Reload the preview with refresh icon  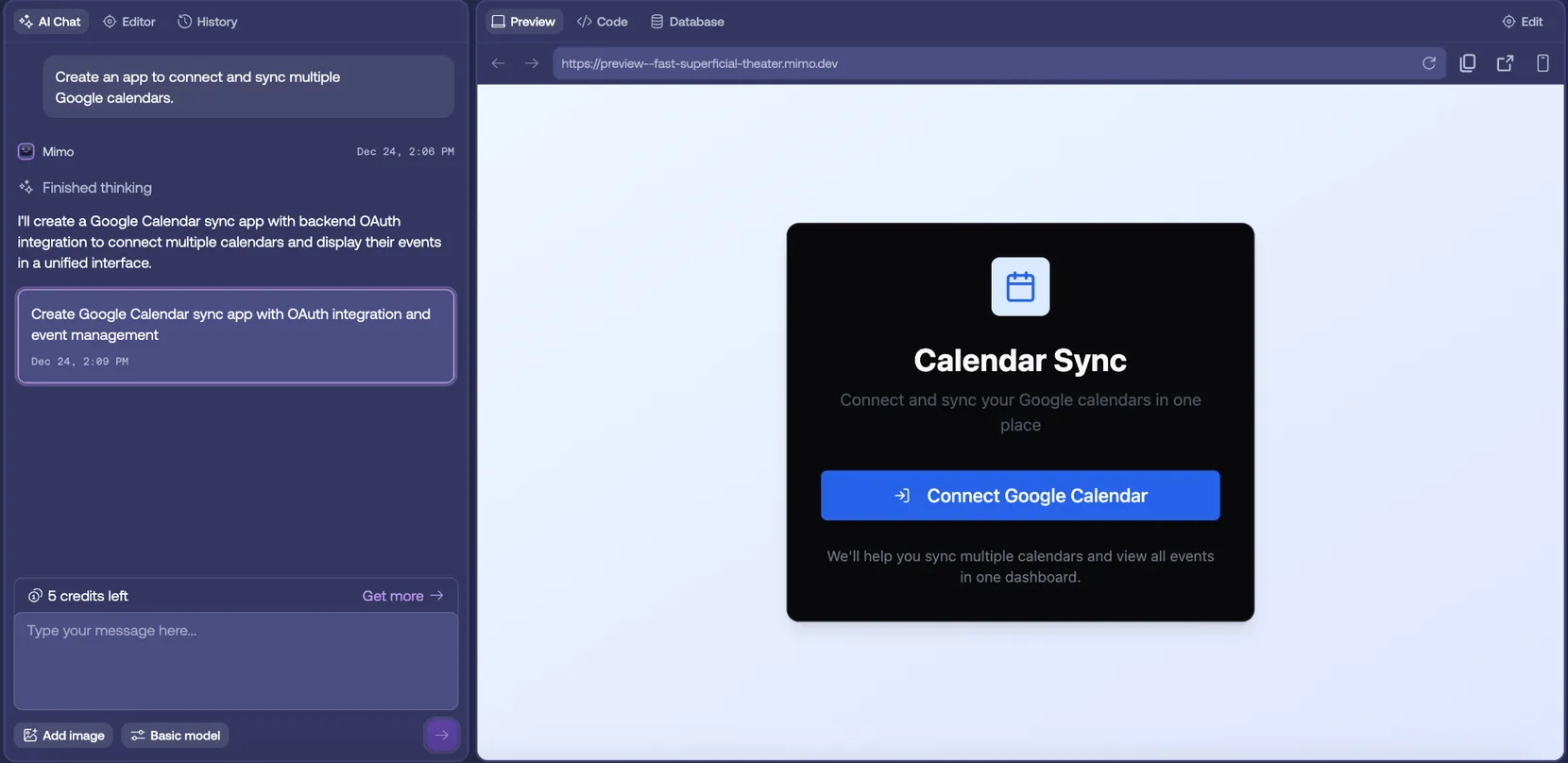click(x=1429, y=63)
